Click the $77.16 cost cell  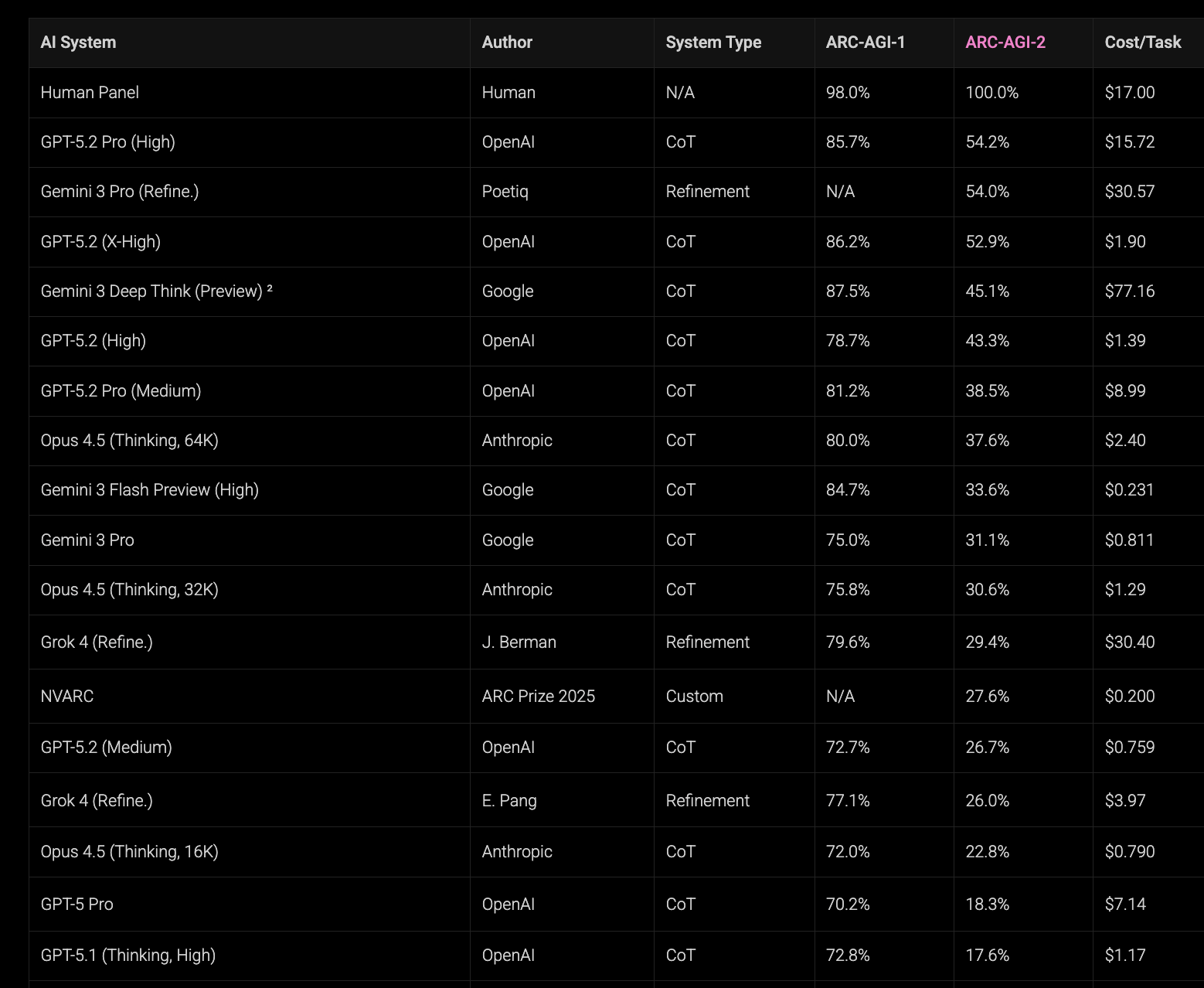1129,291
